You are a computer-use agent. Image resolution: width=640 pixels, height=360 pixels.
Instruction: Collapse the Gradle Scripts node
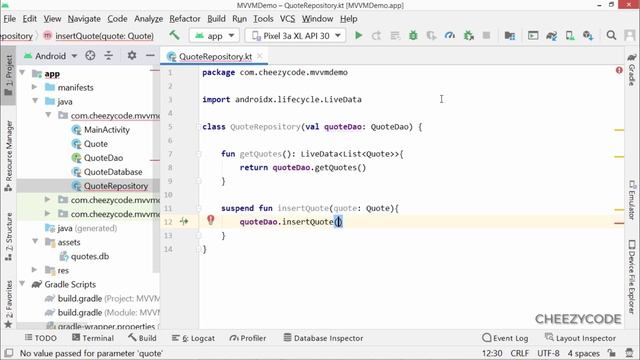(22, 284)
